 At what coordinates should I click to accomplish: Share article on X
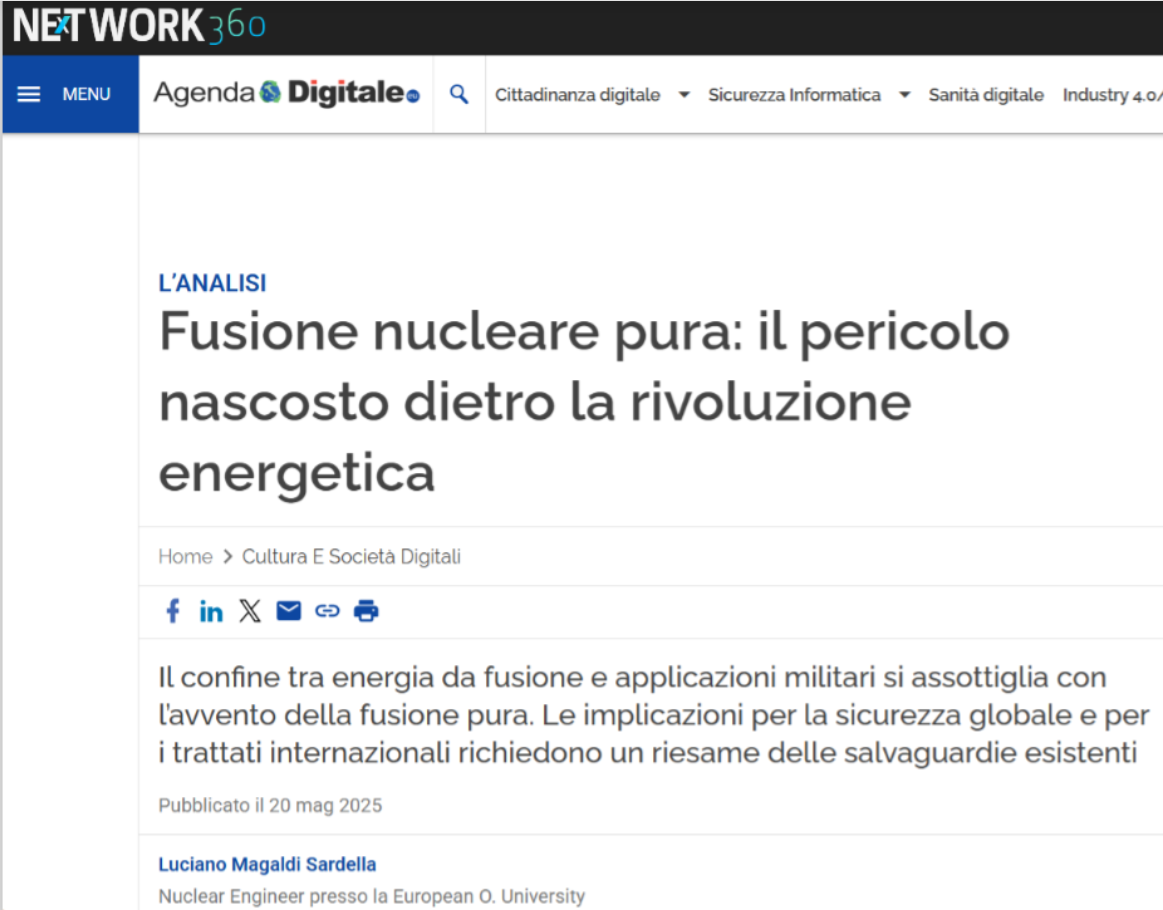click(x=250, y=611)
